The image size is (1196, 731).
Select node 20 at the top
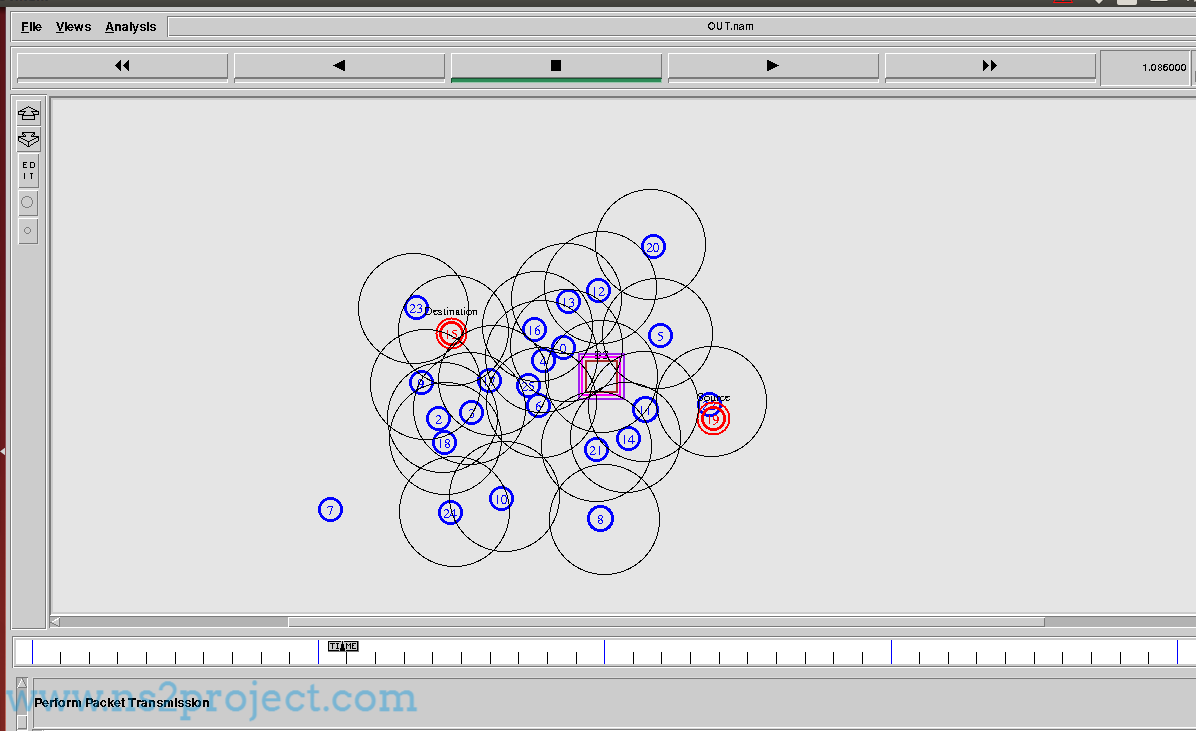point(653,247)
